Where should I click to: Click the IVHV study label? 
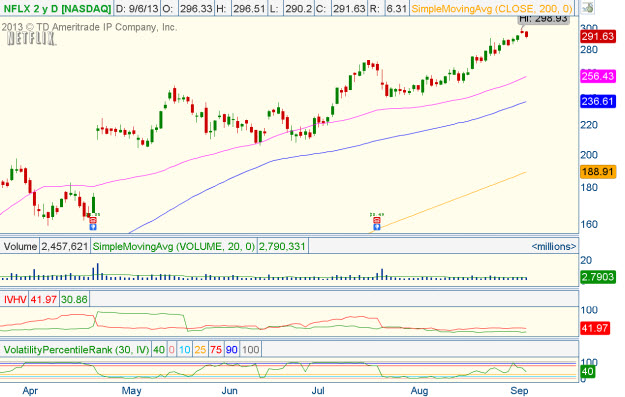click(x=15, y=299)
